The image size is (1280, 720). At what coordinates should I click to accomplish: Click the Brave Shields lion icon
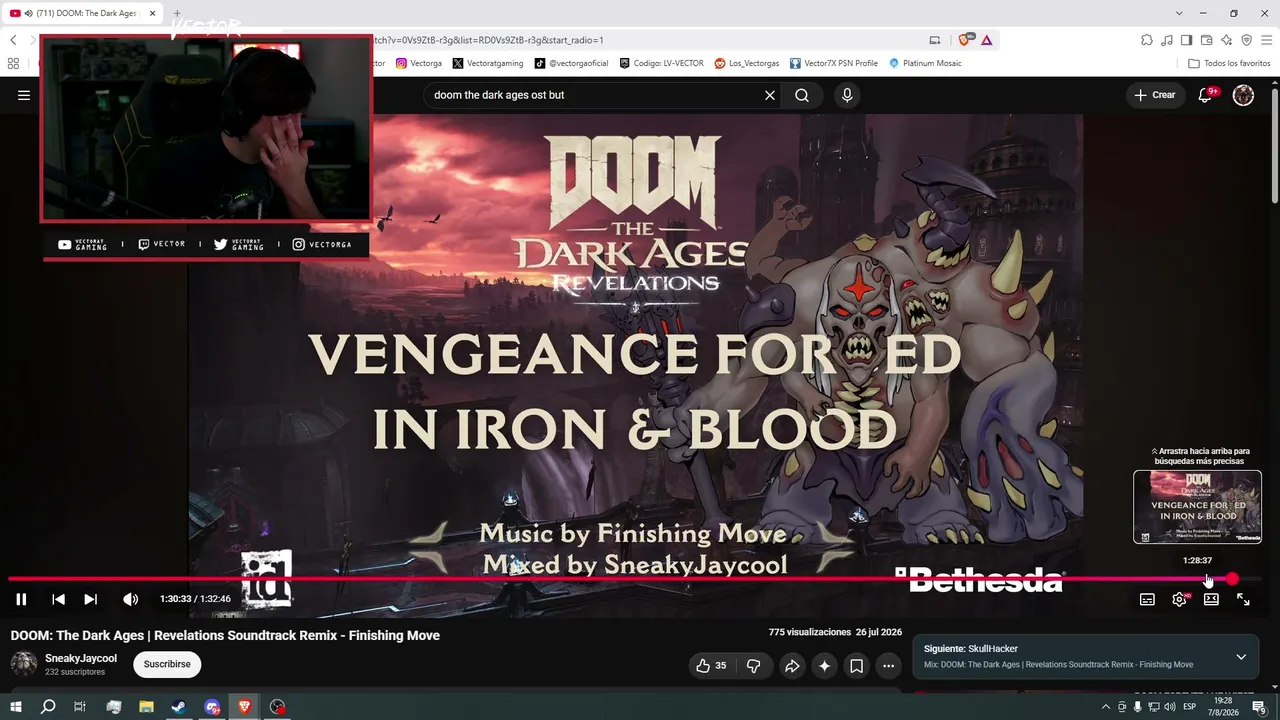[x=965, y=40]
